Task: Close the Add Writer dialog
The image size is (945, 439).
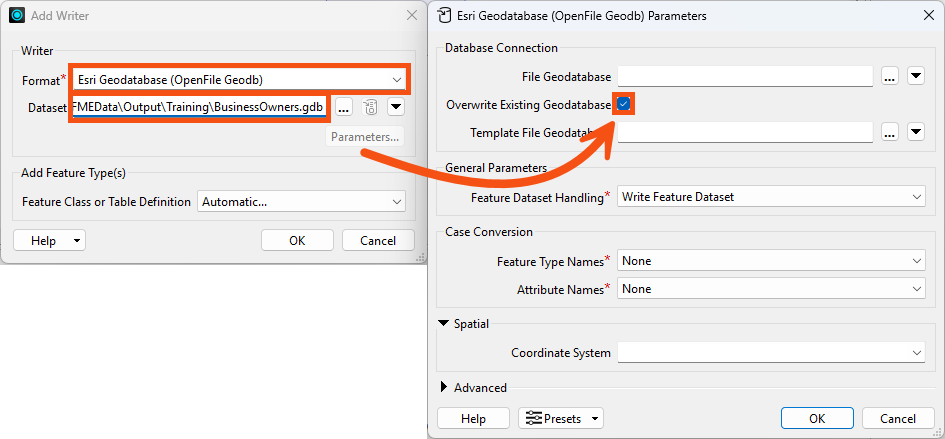Action: tap(412, 16)
